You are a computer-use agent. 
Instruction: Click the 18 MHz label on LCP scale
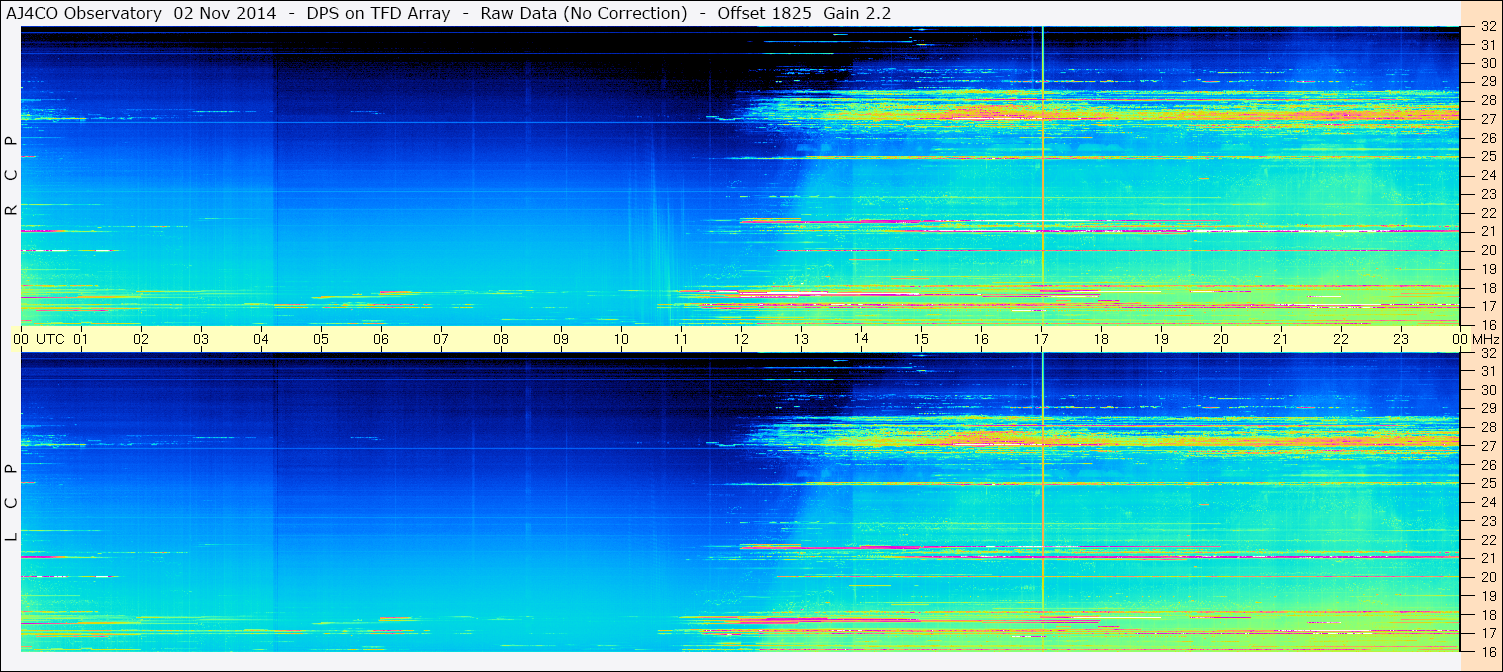1487,615
